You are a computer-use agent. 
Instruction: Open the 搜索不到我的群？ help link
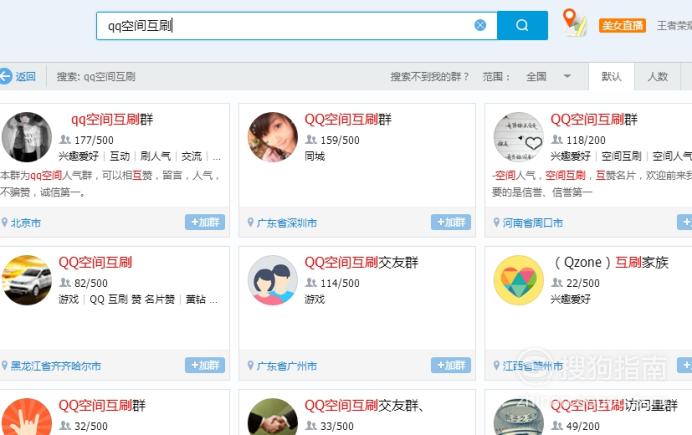coord(429,77)
